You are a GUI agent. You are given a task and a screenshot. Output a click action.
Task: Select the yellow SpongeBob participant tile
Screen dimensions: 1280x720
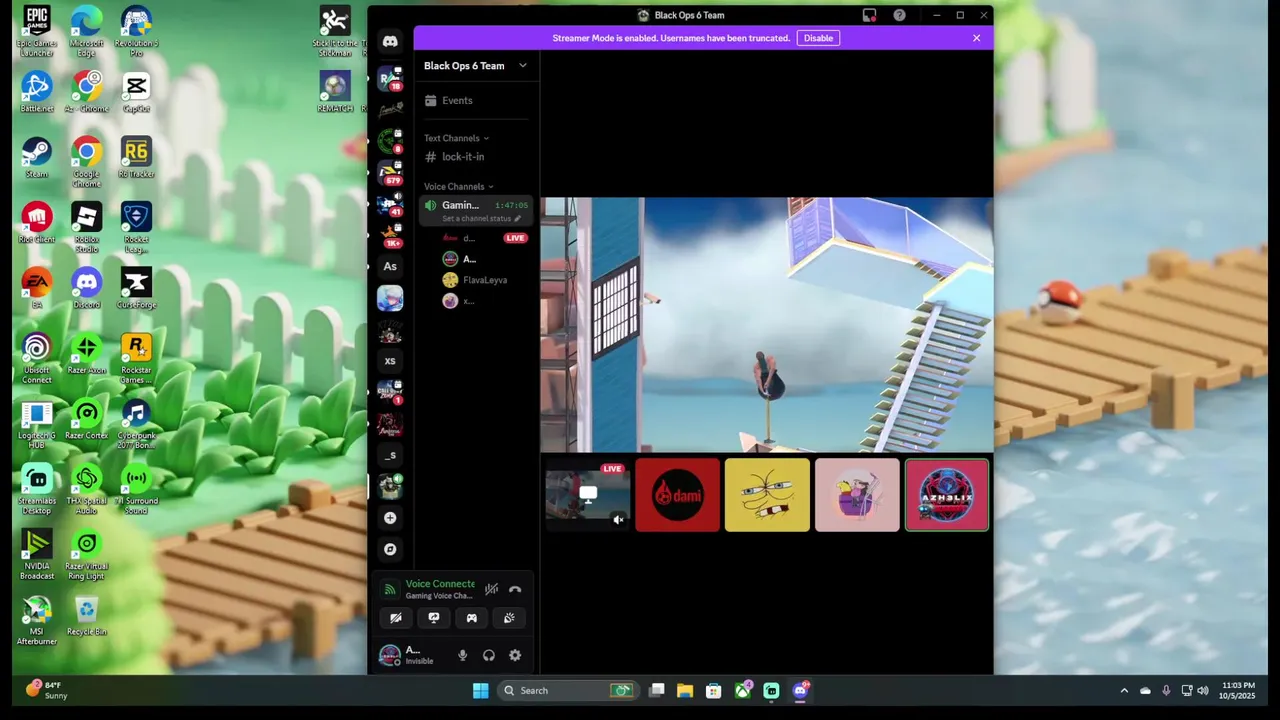(767, 495)
